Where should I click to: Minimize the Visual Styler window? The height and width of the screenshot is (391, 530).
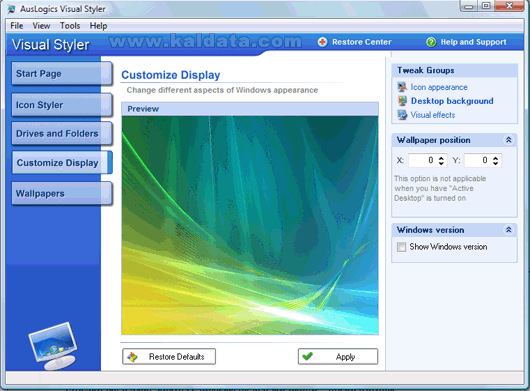tap(468, 5)
